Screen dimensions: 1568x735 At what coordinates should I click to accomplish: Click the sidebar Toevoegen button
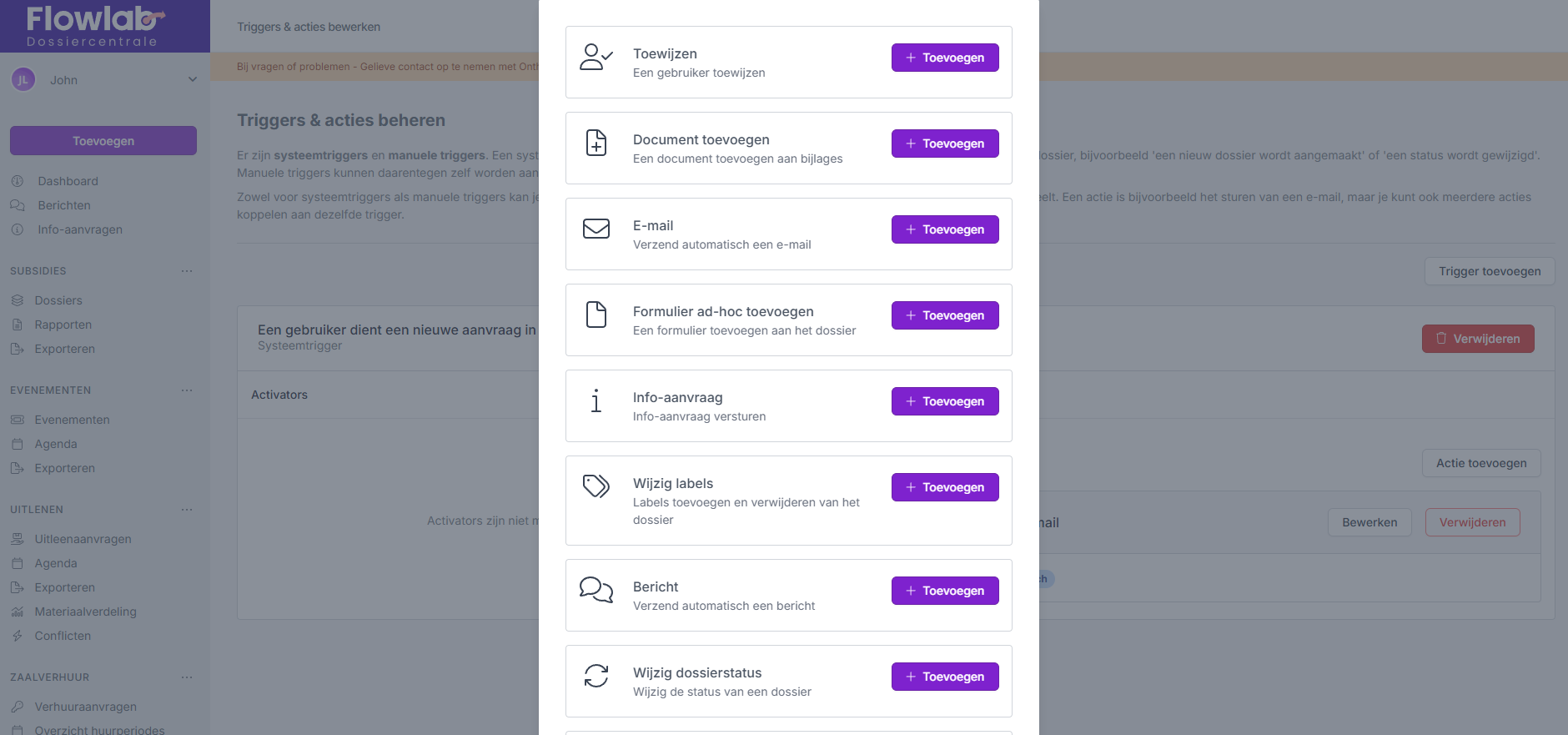tap(103, 141)
